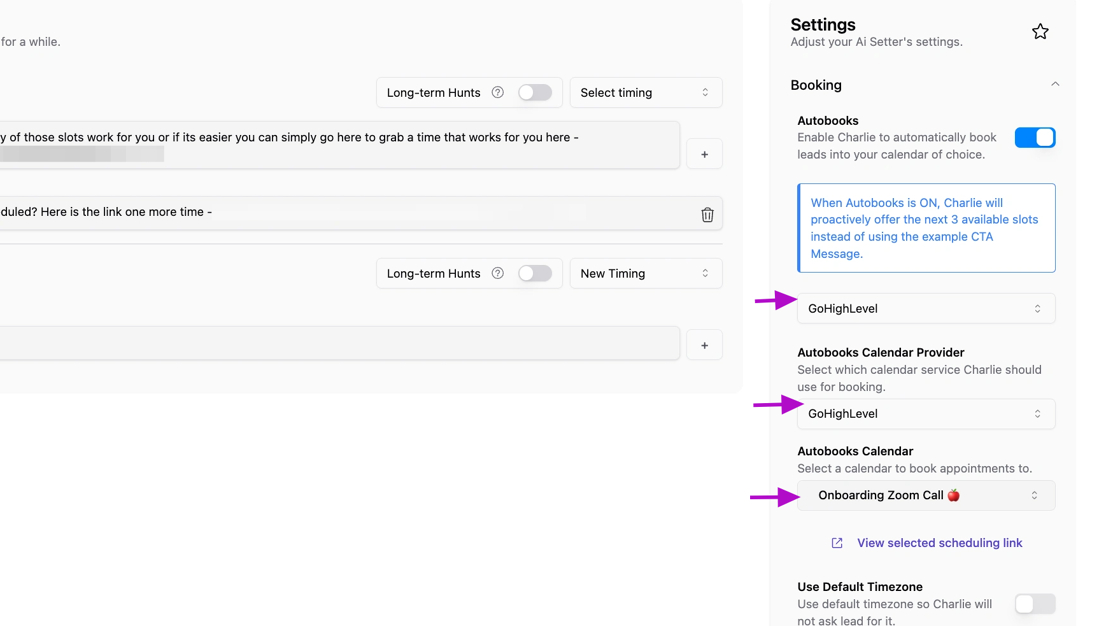Enable the Use Default Timezone toggle
1120x626 pixels.
(x=1035, y=604)
